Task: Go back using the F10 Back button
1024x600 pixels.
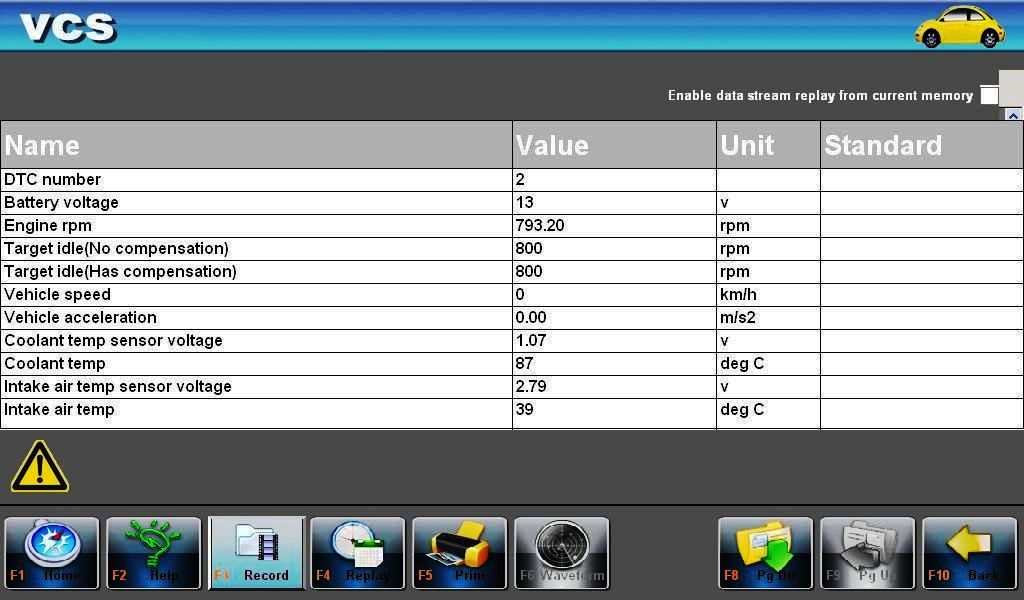Action: click(969, 554)
